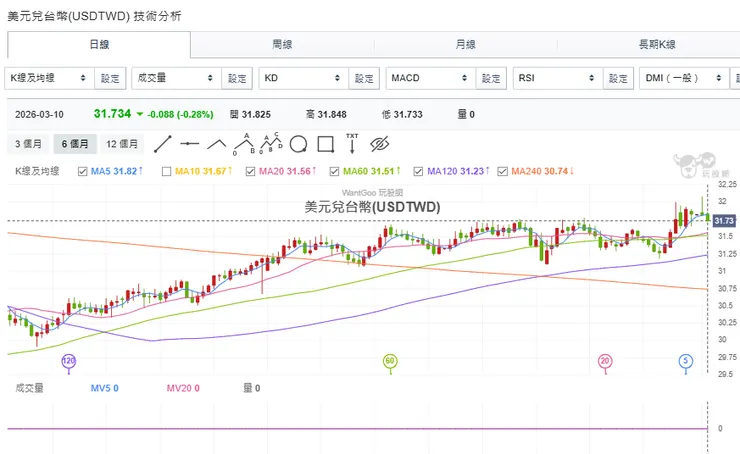Screen dimensions: 740x454
Task: Choose the 0-A-B wave pattern tool
Action: (x=241, y=143)
